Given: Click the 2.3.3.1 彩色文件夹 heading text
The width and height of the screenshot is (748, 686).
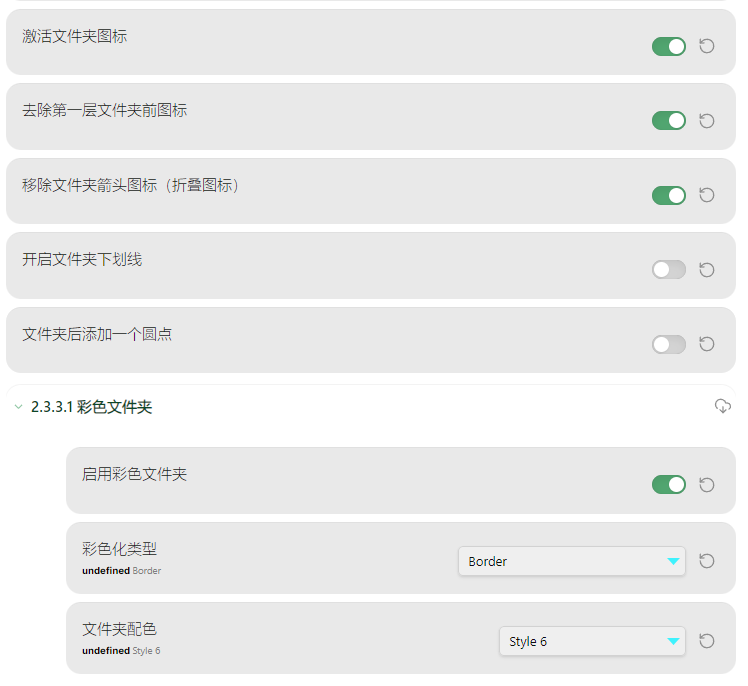Looking at the screenshot, I should point(91,407).
